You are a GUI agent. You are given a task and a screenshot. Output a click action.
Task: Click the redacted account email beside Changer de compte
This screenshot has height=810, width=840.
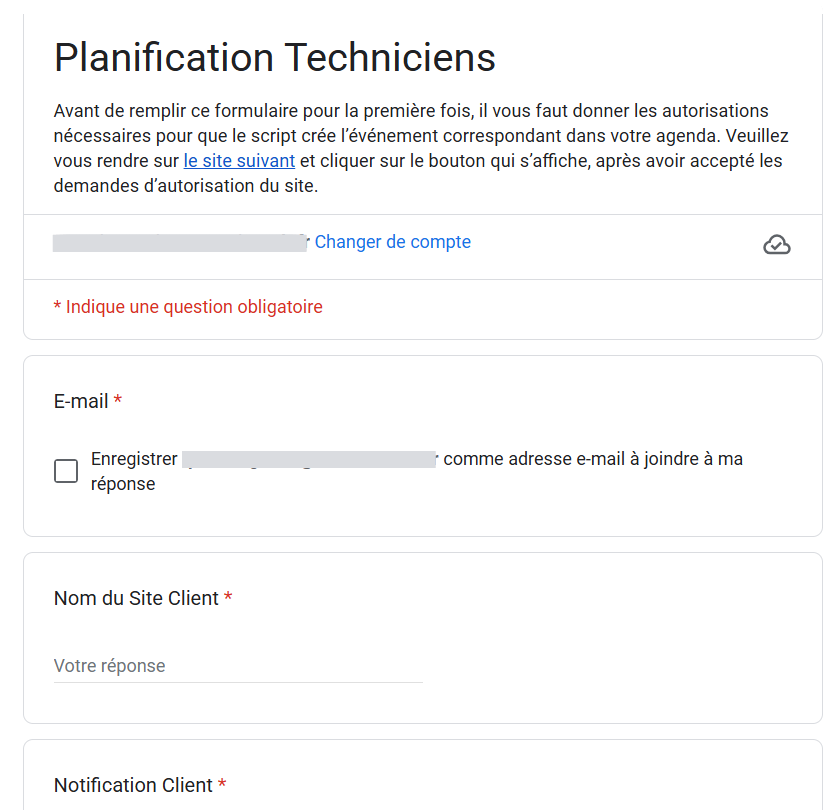pyautogui.click(x=181, y=243)
